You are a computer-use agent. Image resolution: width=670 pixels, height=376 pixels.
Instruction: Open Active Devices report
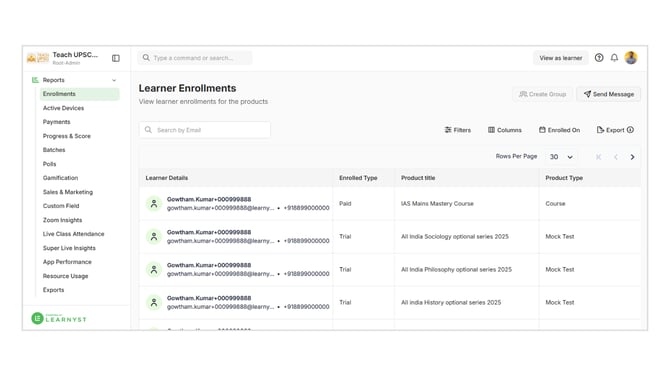pyautogui.click(x=63, y=108)
